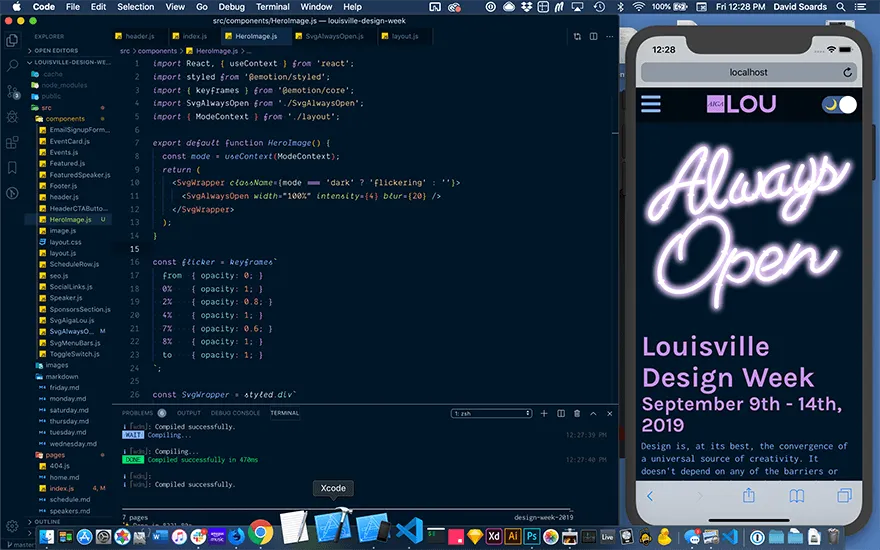The width and height of the screenshot is (880, 550).
Task: Open the Terminal menu in menu bar
Action: (x=273, y=7)
